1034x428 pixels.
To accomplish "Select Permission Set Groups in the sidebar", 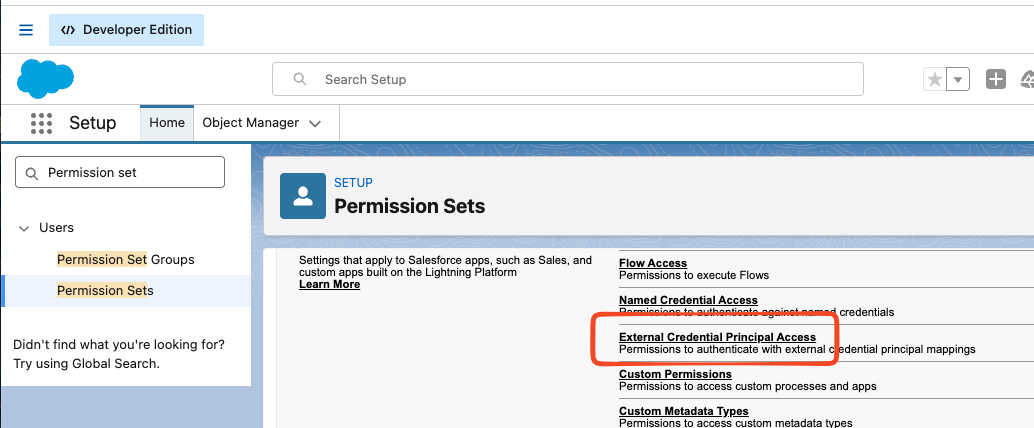I will click(125, 259).
